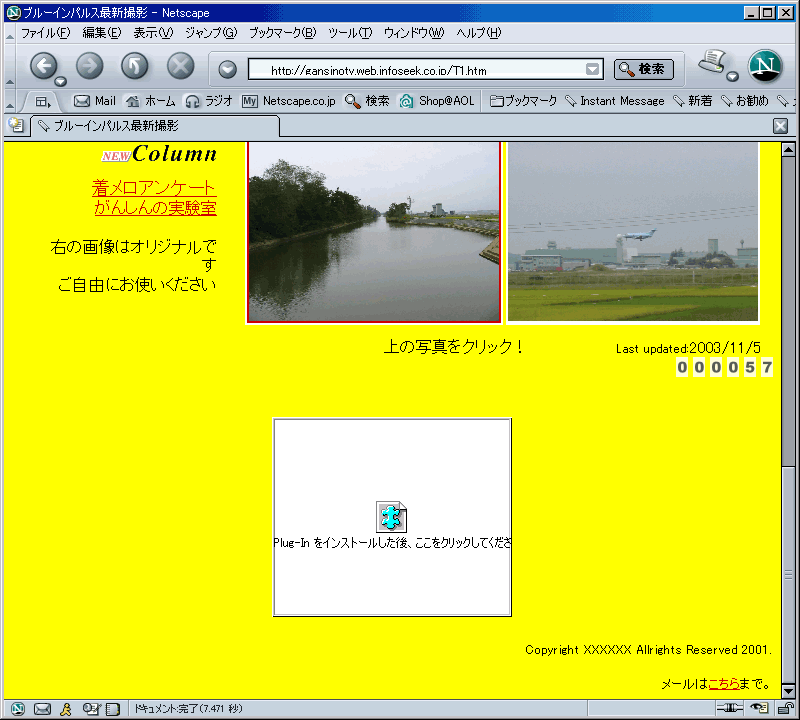Click the plug-in puzzle piece icon
Screen dimensions: 800x720
tap(391, 517)
